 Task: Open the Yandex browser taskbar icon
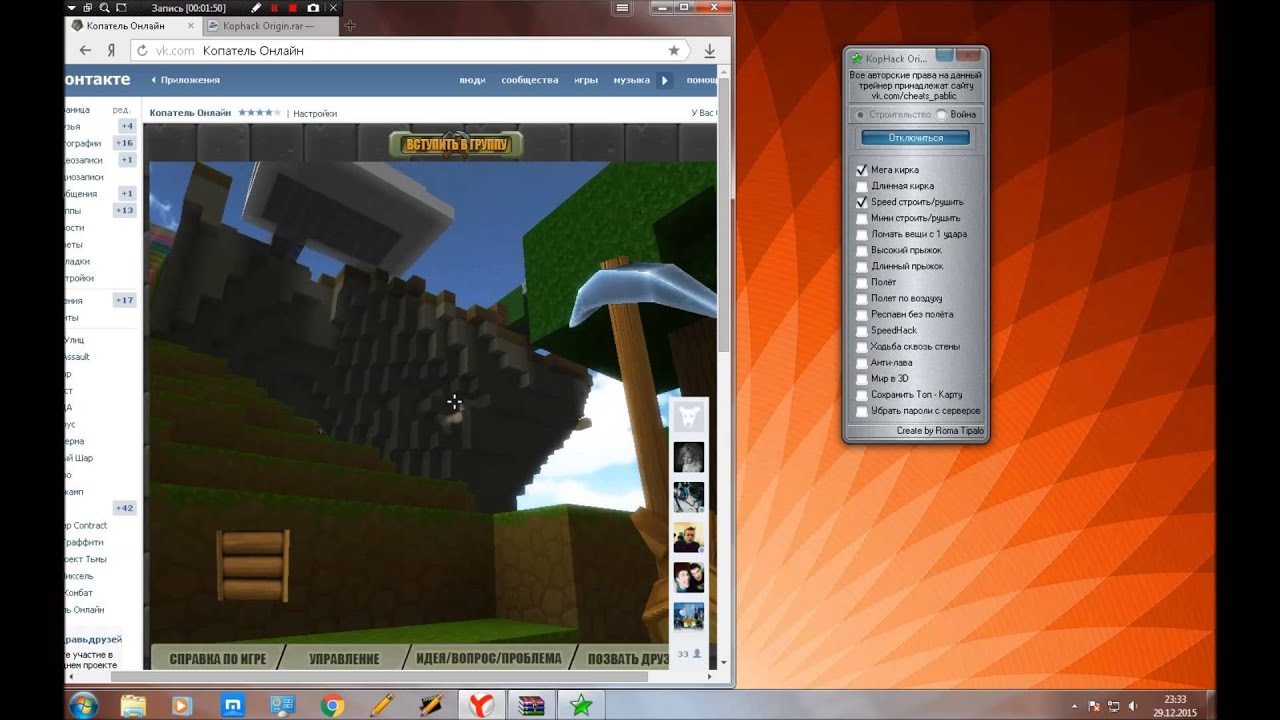pyautogui.click(x=481, y=705)
